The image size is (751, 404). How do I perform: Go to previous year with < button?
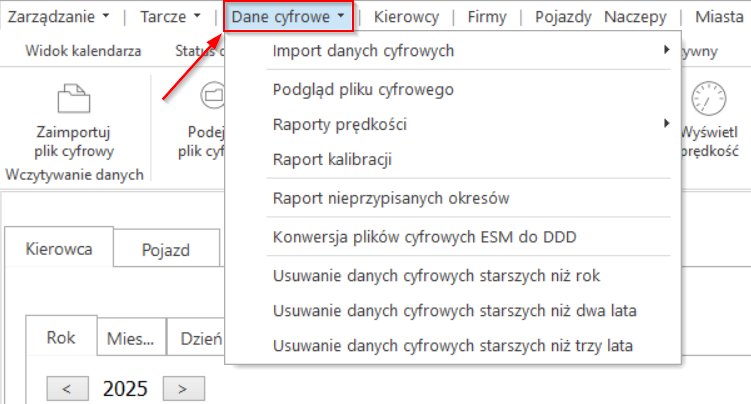point(68,388)
